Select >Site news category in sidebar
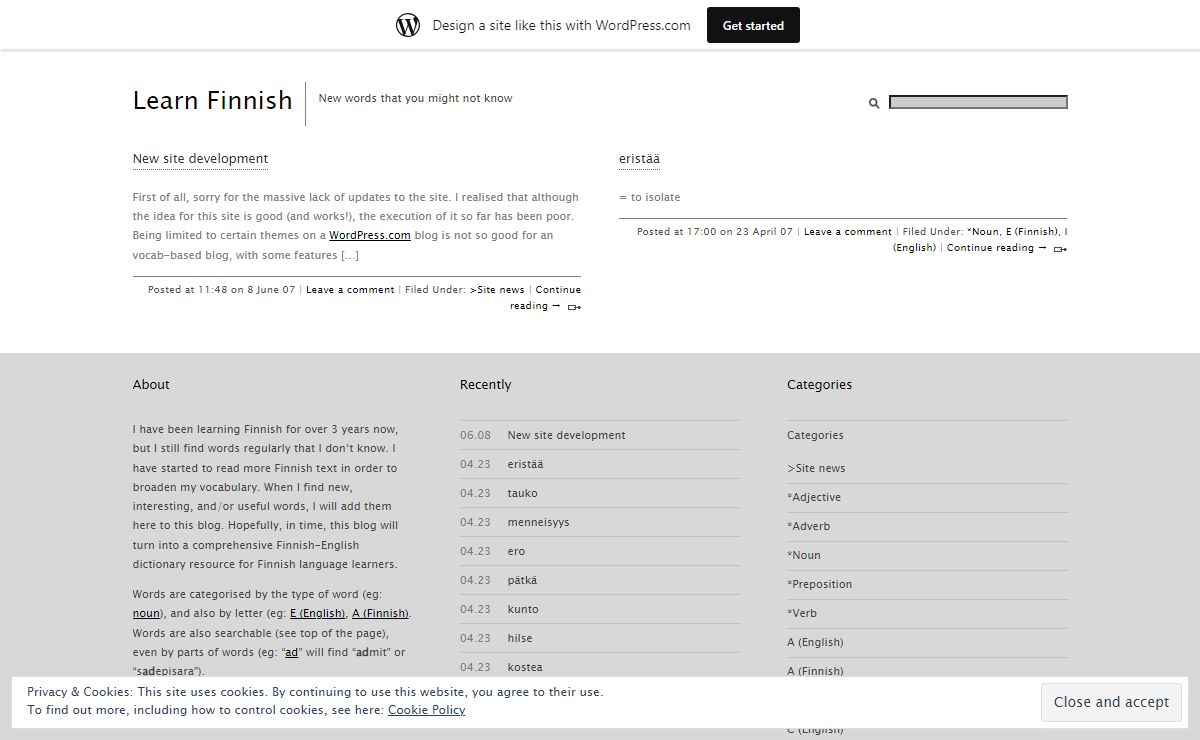The width and height of the screenshot is (1200, 740). (816, 468)
